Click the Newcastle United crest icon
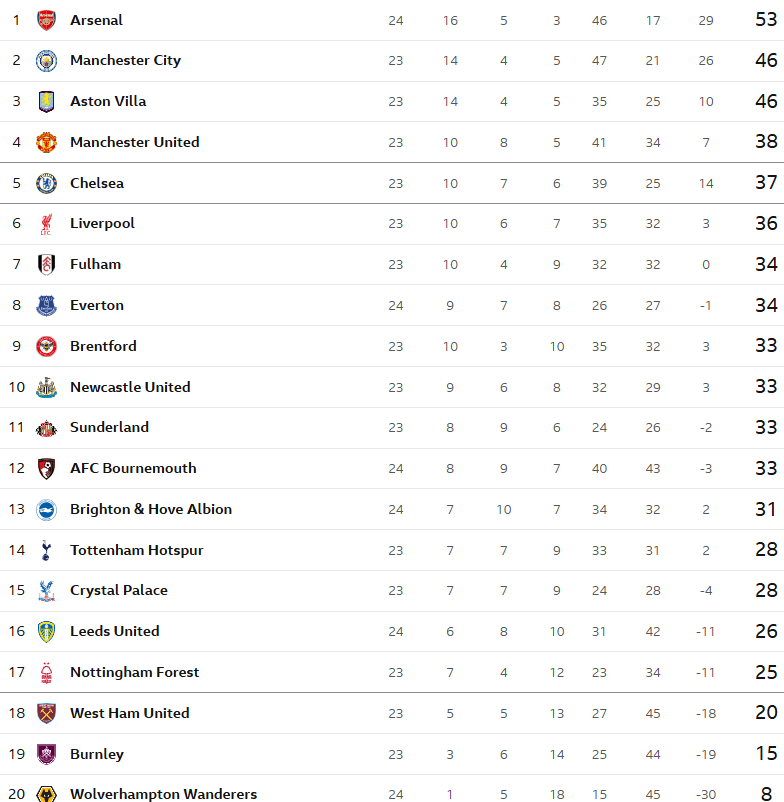 46,387
